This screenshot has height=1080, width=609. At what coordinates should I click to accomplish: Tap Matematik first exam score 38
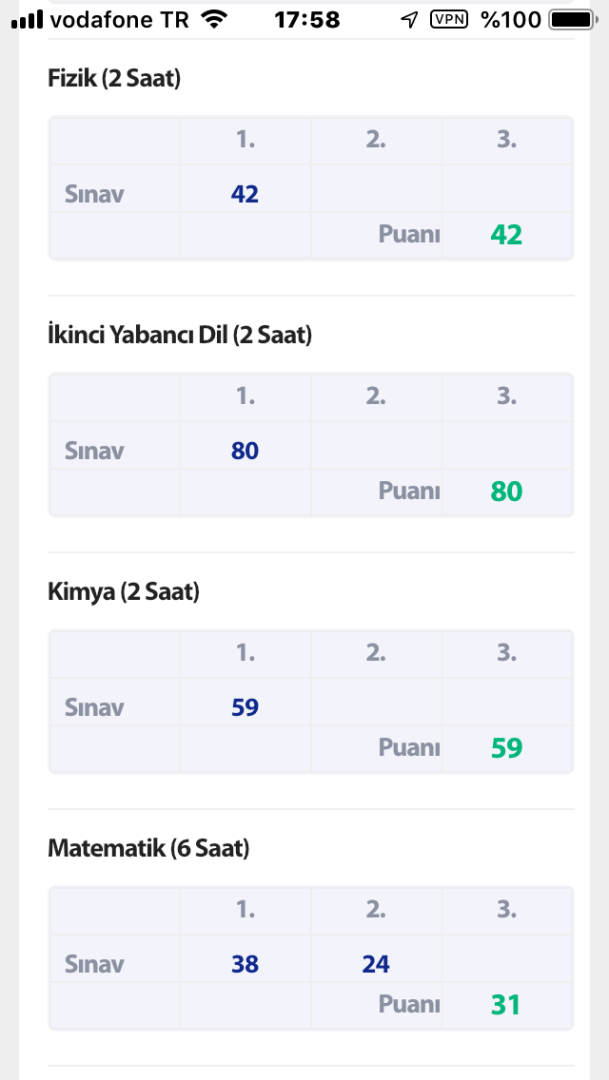point(245,964)
